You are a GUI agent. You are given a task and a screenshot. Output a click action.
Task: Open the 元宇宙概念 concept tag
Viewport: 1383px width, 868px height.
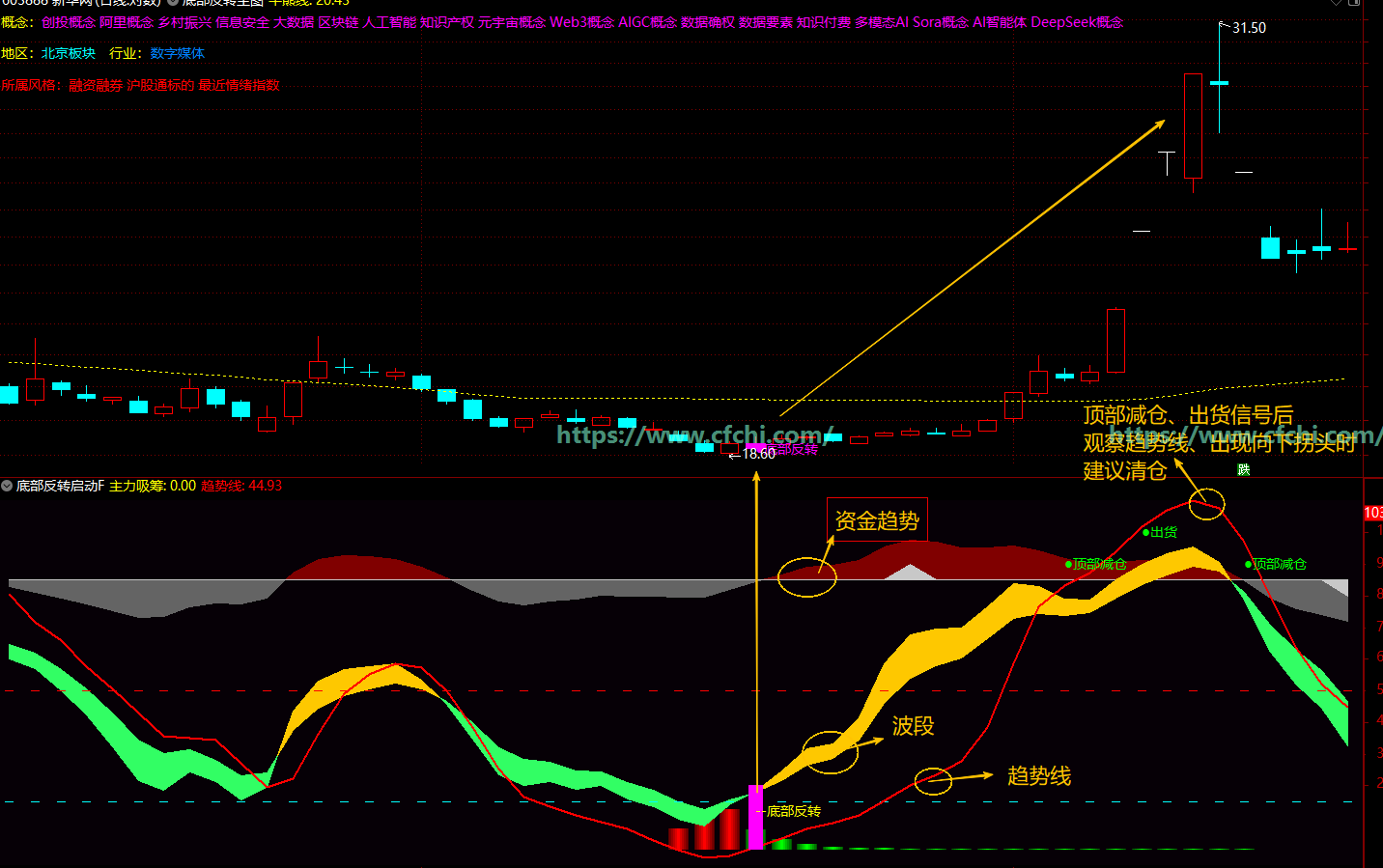[x=512, y=22]
